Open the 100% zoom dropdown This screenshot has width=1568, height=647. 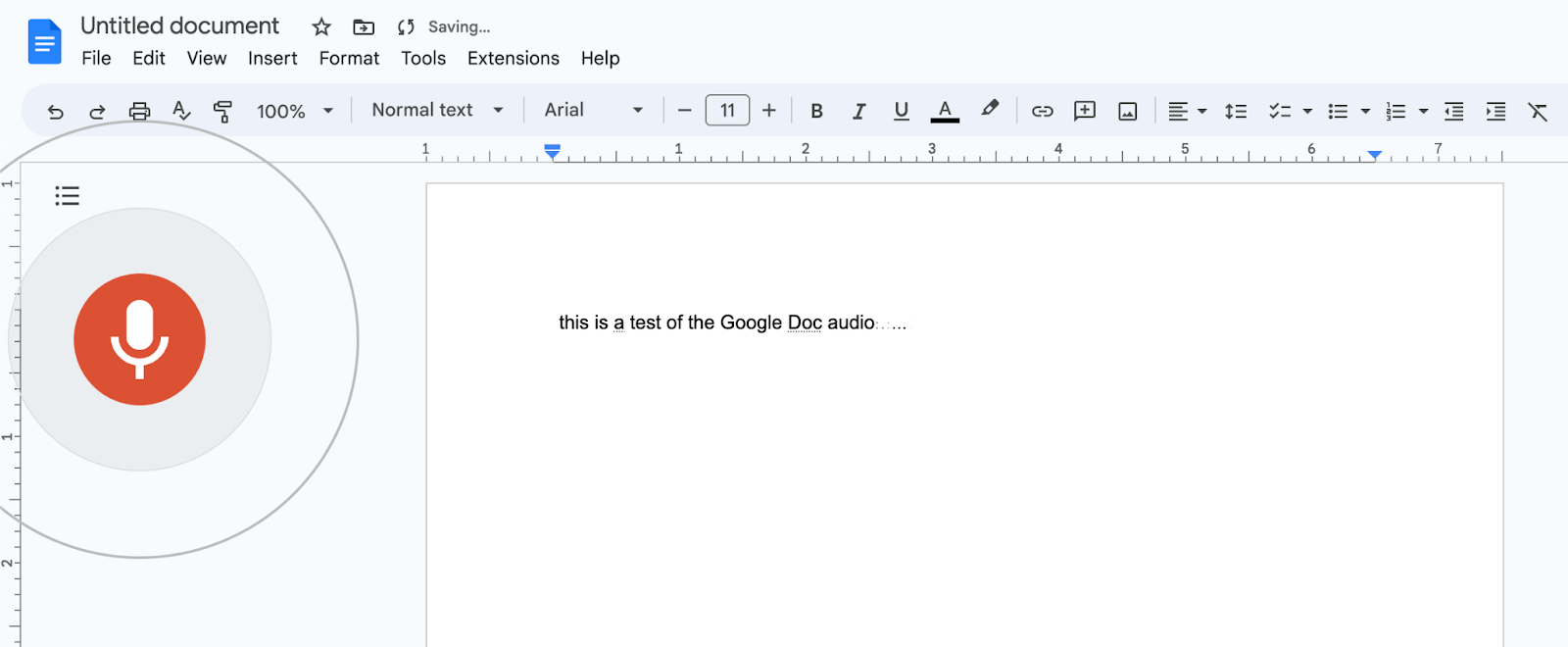coord(295,111)
